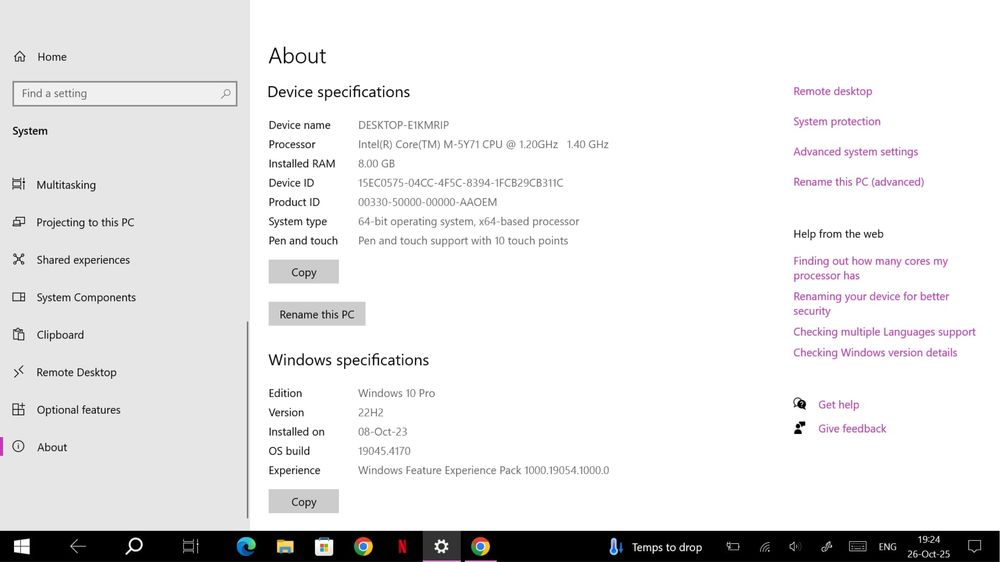Open Finding out how many cores link
The width and height of the screenshot is (1000, 562).
[870, 268]
